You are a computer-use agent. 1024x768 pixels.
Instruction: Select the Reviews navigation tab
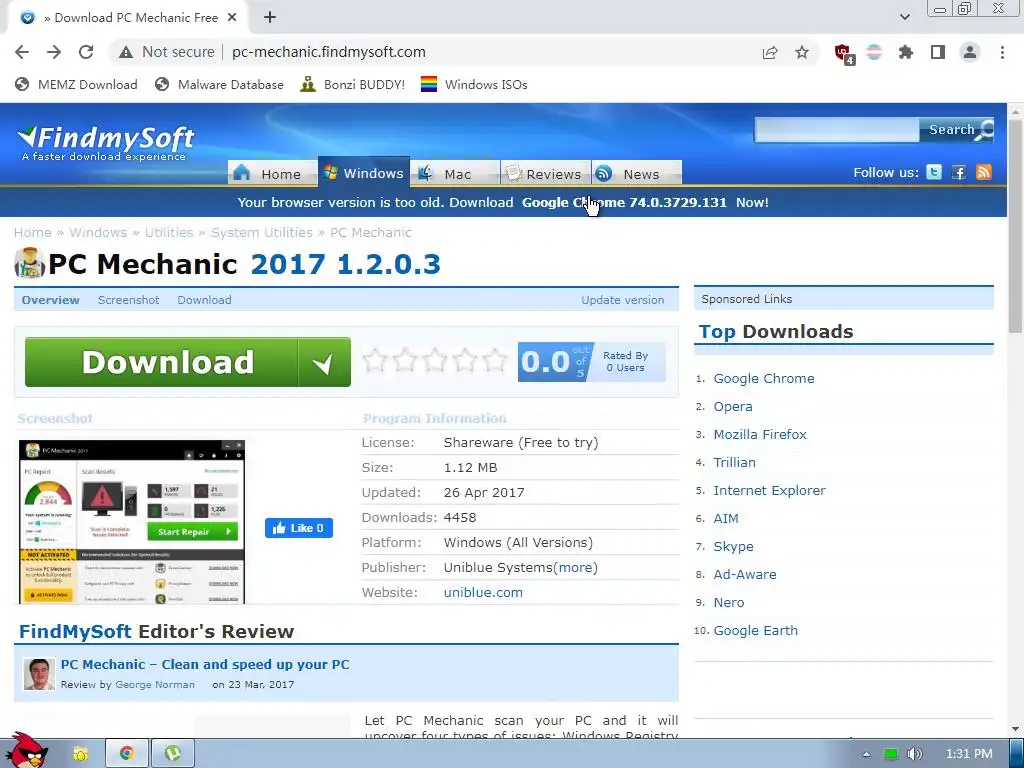(545, 174)
